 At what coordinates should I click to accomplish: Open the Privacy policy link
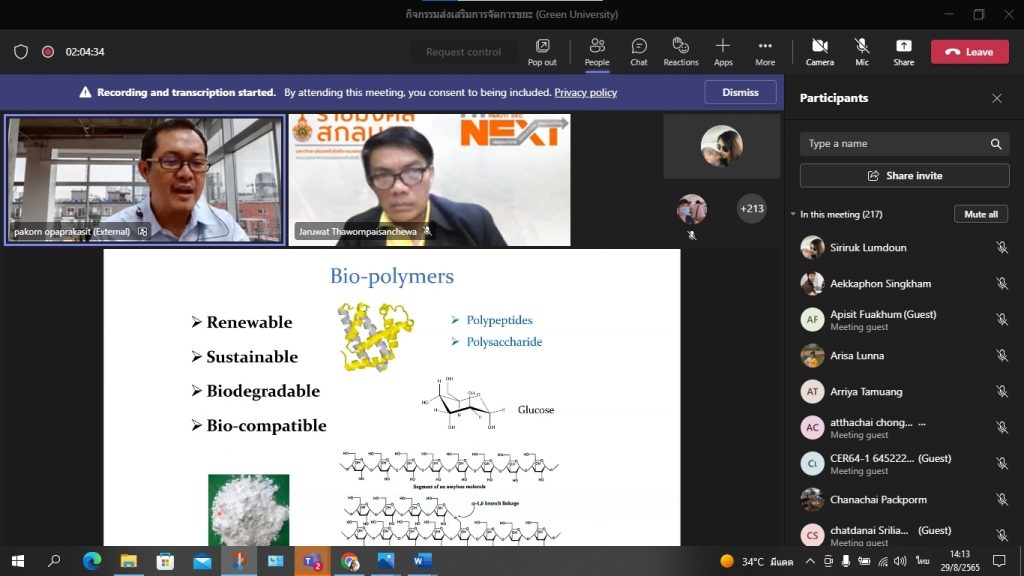585,93
